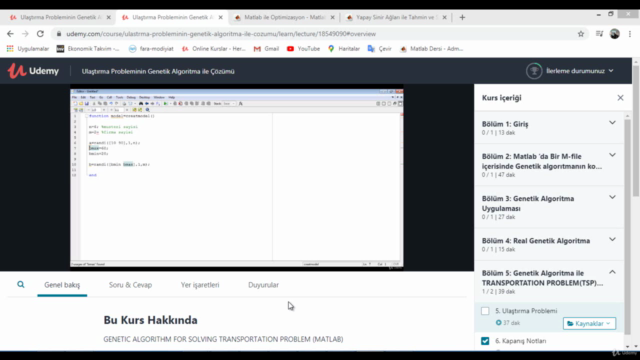
Task: Click the course content panel scrollbar
Action: [x=627, y=227]
